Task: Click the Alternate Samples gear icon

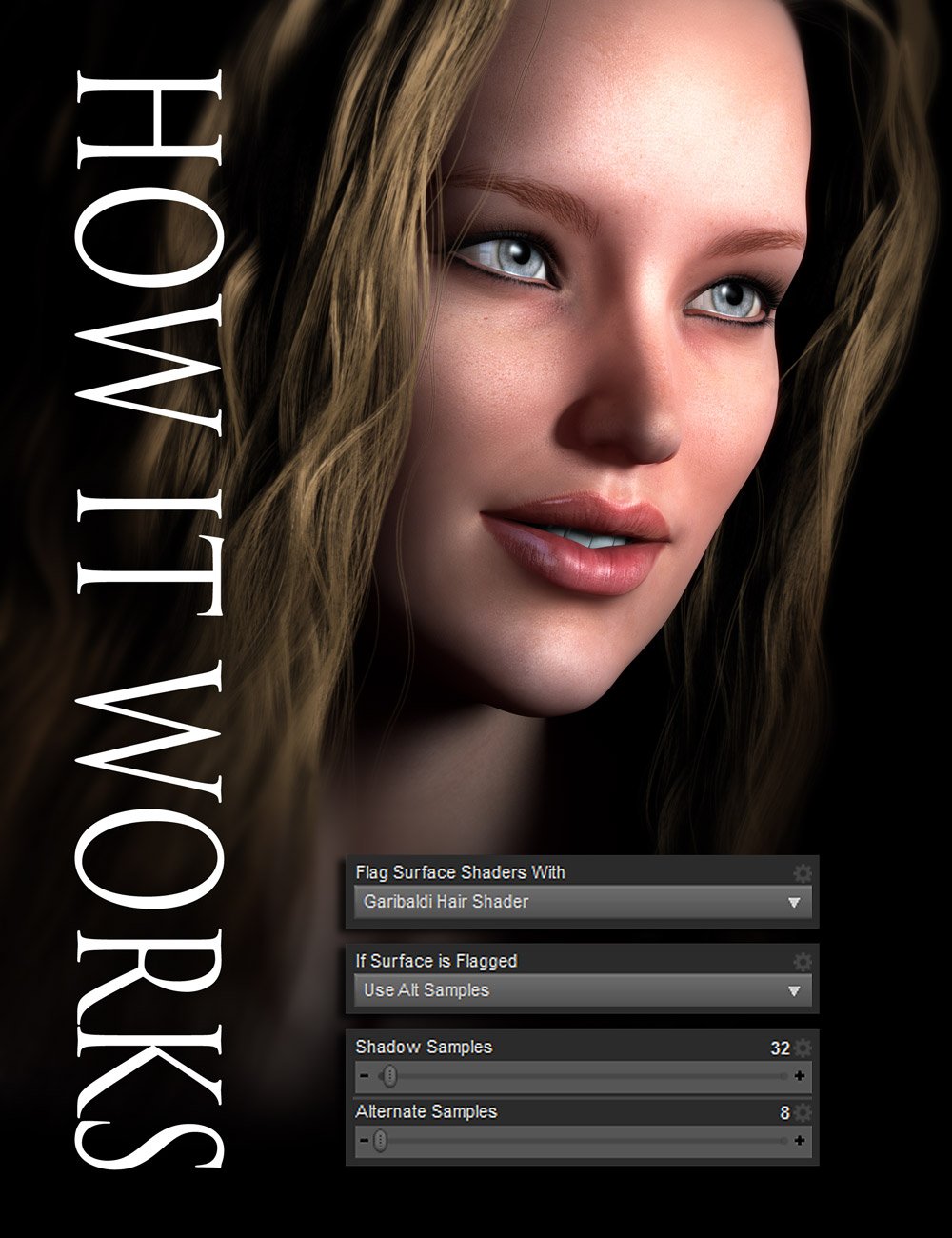Action: [x=803, y=1110]
